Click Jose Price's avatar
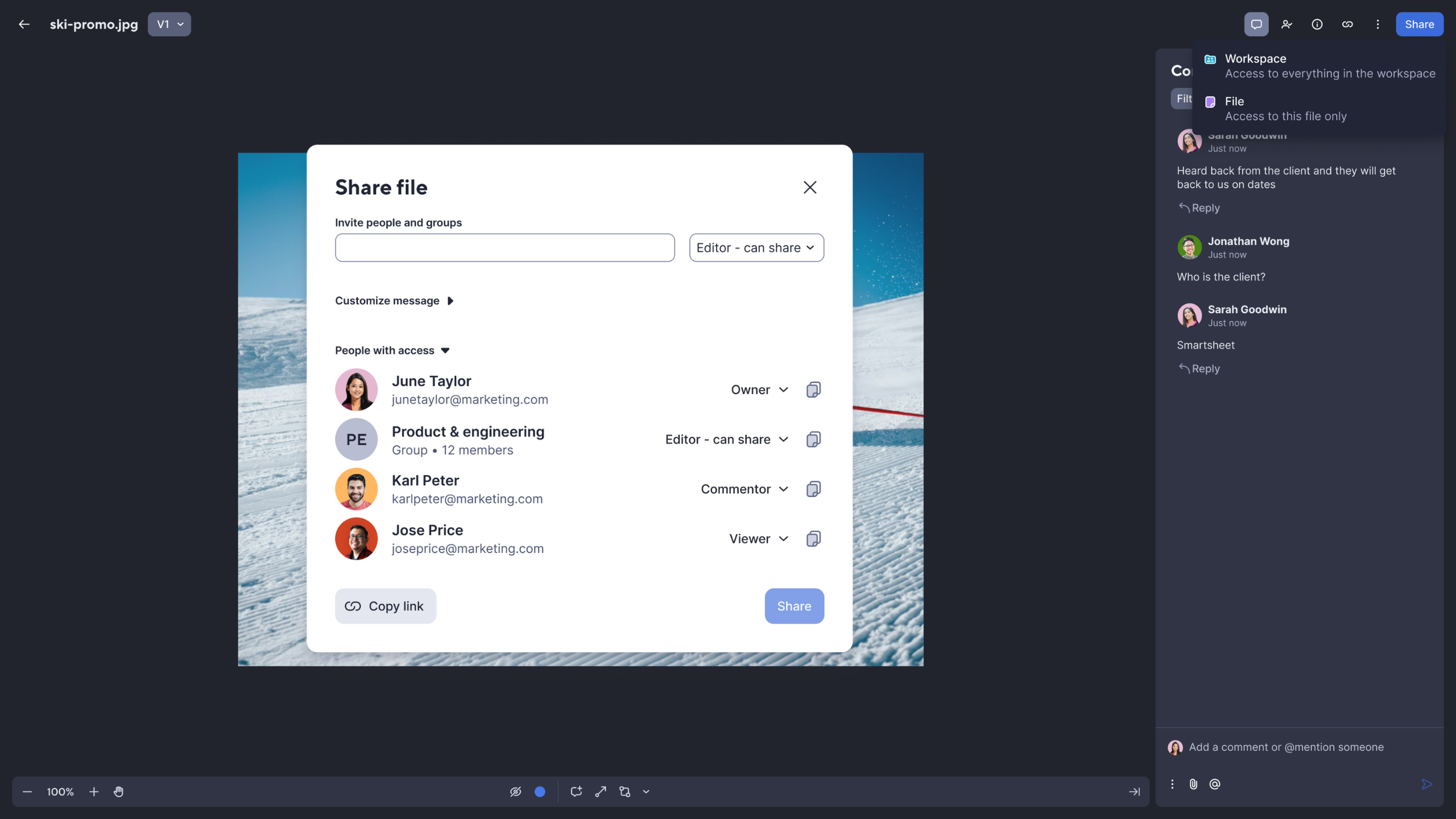 (356, 539)
